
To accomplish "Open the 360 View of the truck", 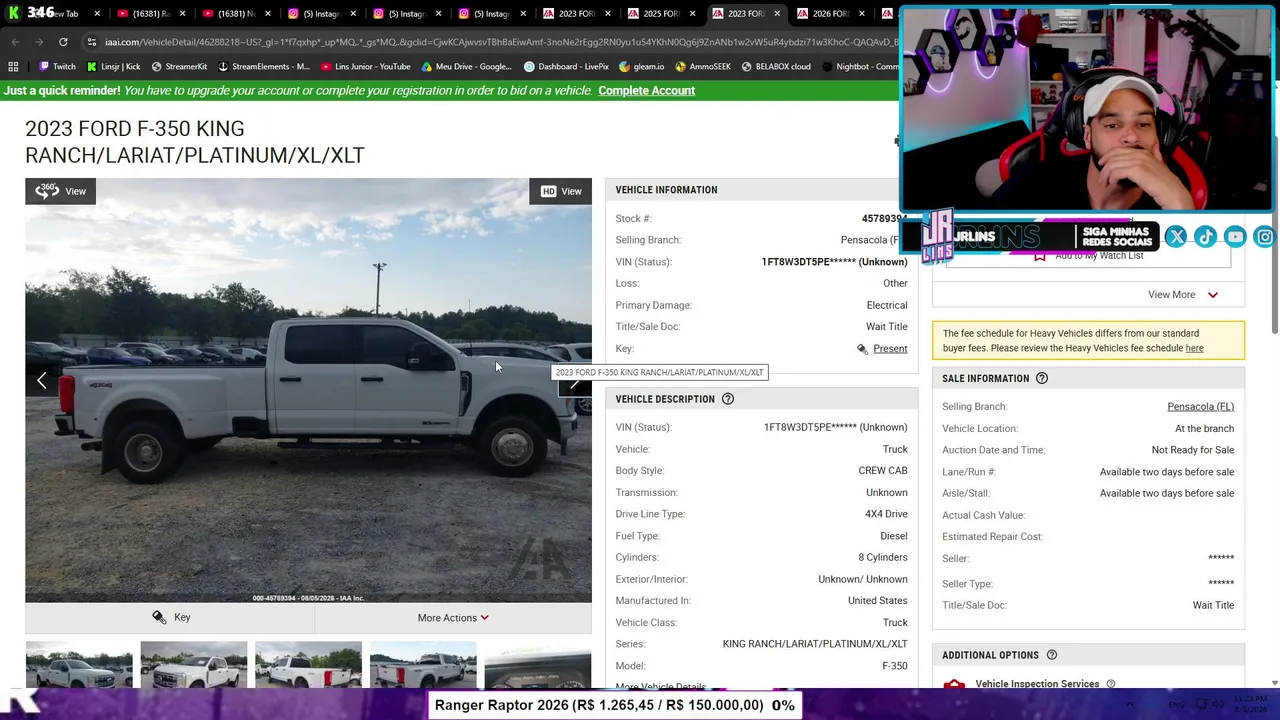I will pyautogui.click(x=60, y=191).
